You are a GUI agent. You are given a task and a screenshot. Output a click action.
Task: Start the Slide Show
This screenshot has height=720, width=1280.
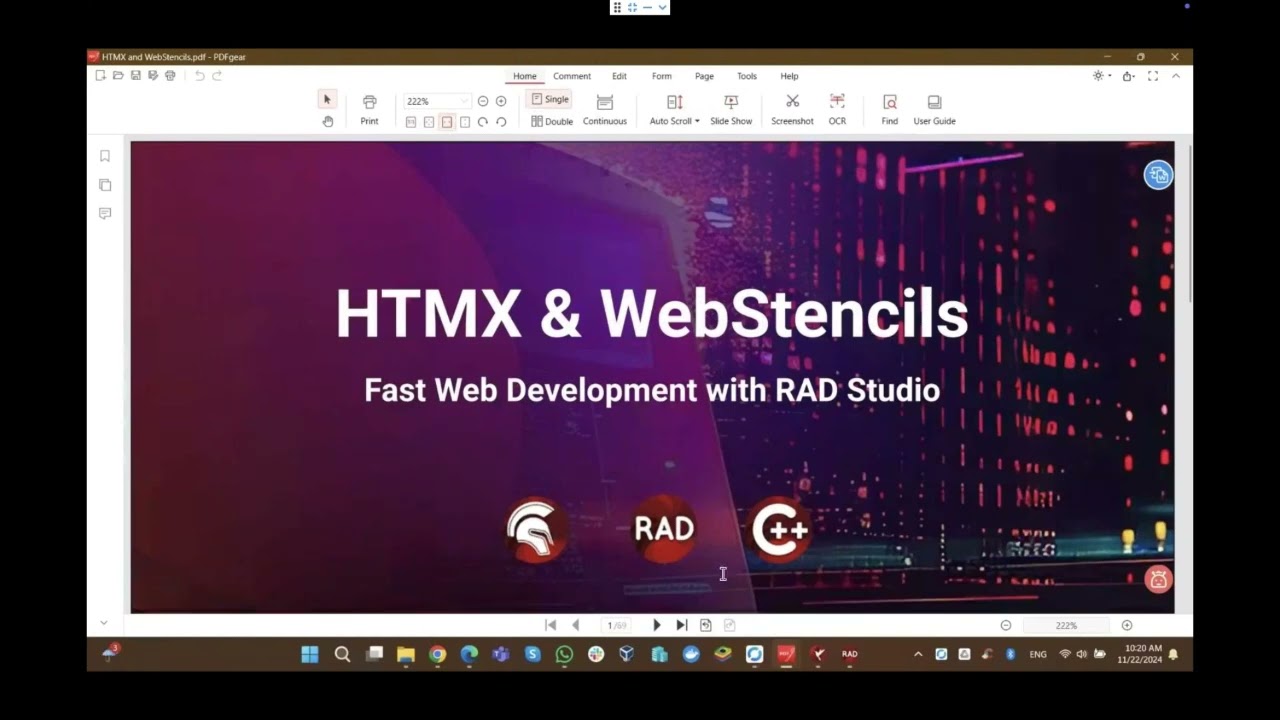(x=731, y=110)
